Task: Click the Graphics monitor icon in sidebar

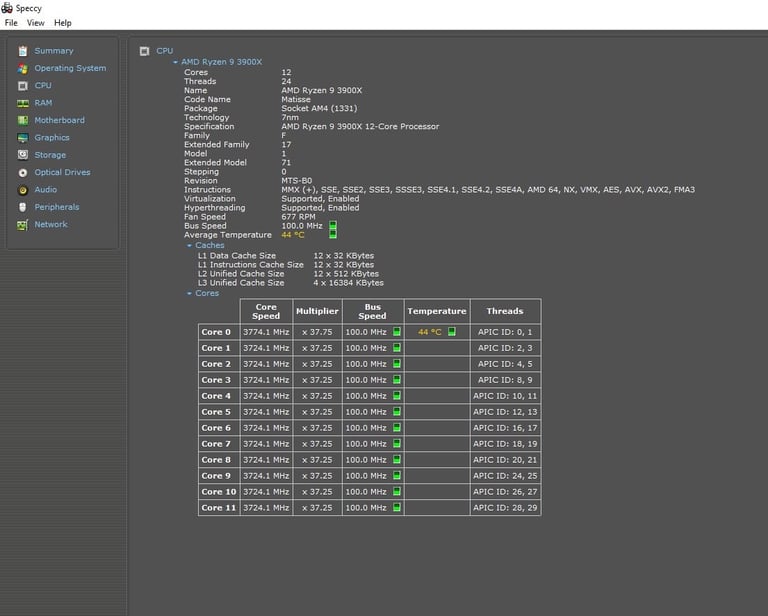Action: pos(23,138)
